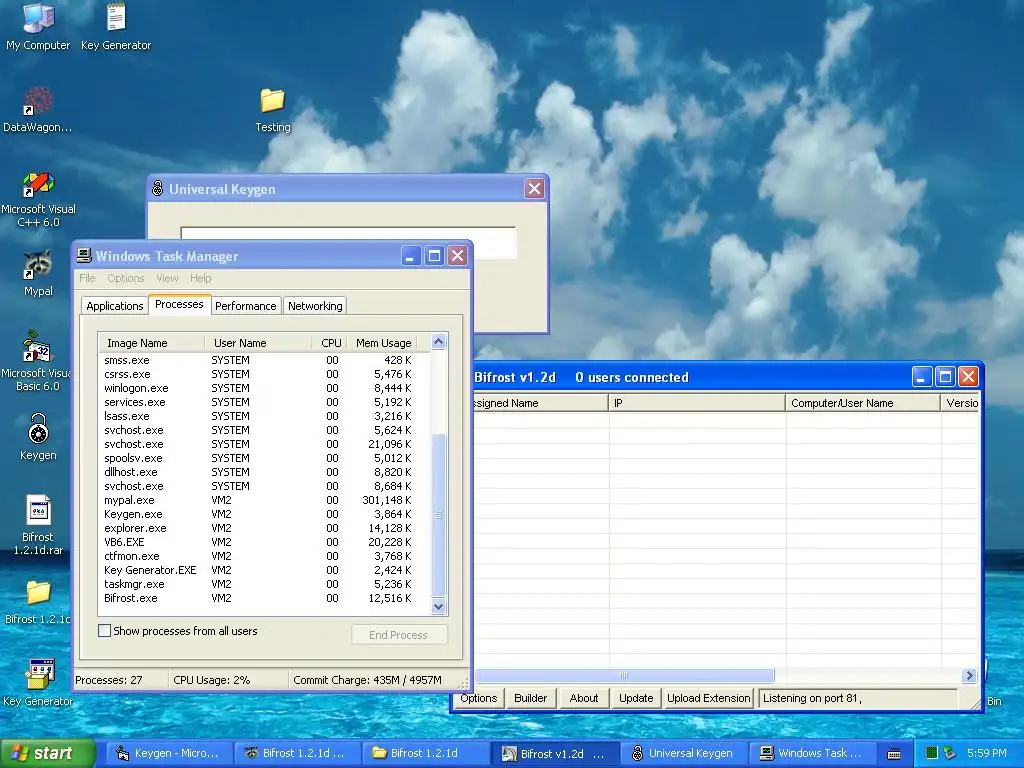This screenshot has width=1024, height=768.
Task: Select the Key Generator executable icon on the desktop
Action: click(x=38, y=682)
